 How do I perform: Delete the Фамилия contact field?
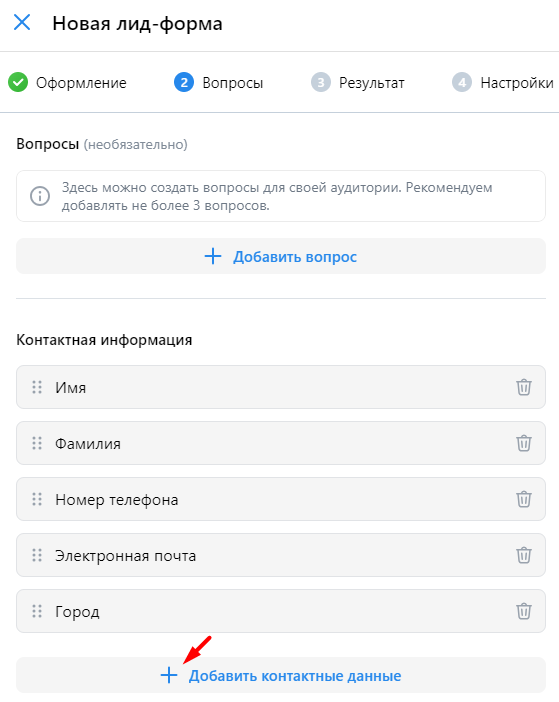[x=524, y=443]
